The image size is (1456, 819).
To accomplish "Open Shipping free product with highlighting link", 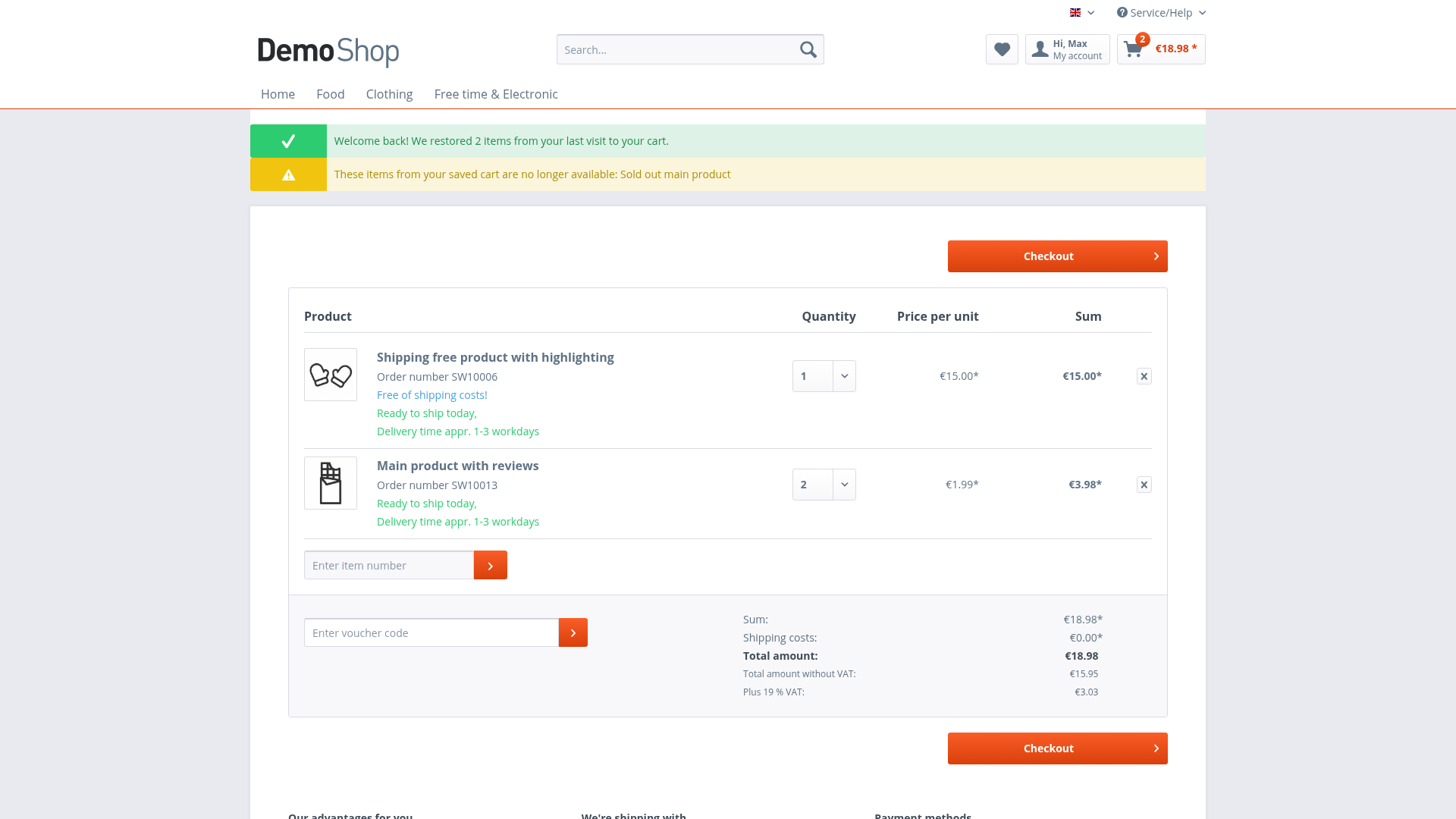I will tap(495, 357).
